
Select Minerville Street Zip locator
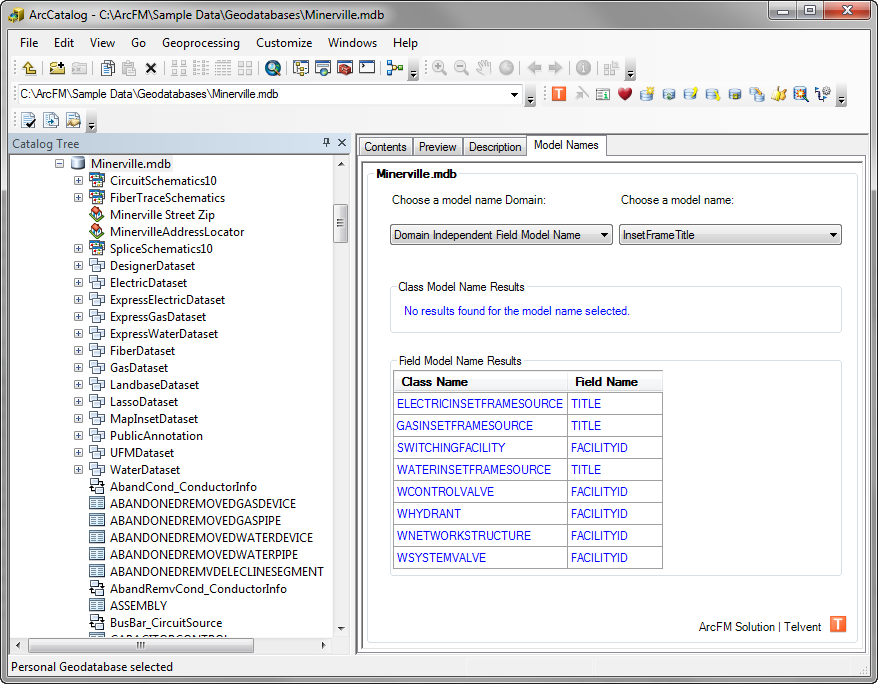pyautogui.click(x=162, y=215)
